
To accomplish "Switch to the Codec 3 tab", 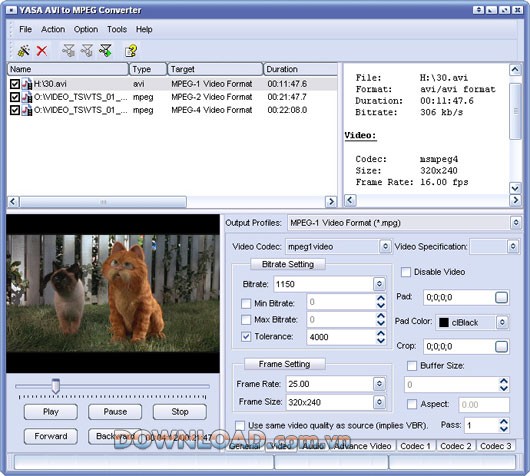I will point(496,446).
